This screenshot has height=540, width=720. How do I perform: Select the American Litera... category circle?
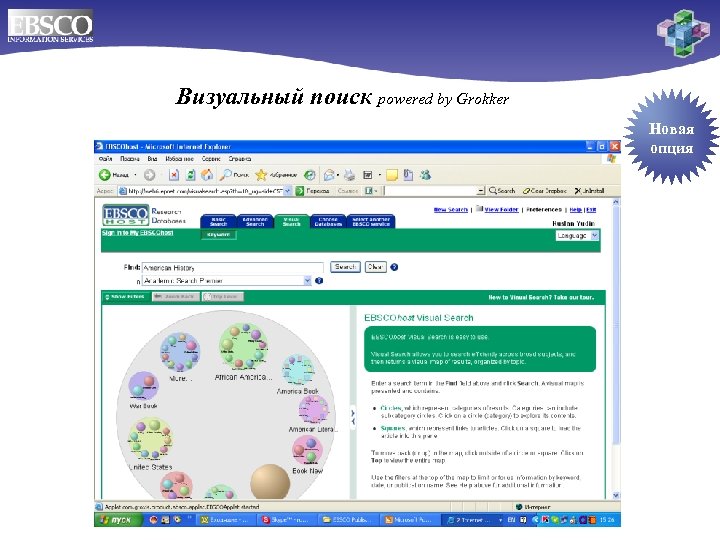[314, 410]
